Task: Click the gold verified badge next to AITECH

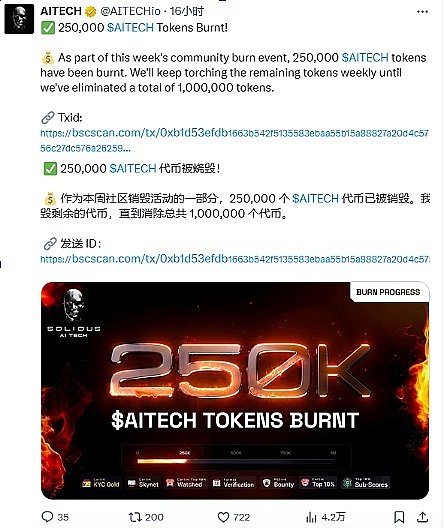Action: pyautogui.click(x=90, y=11)
